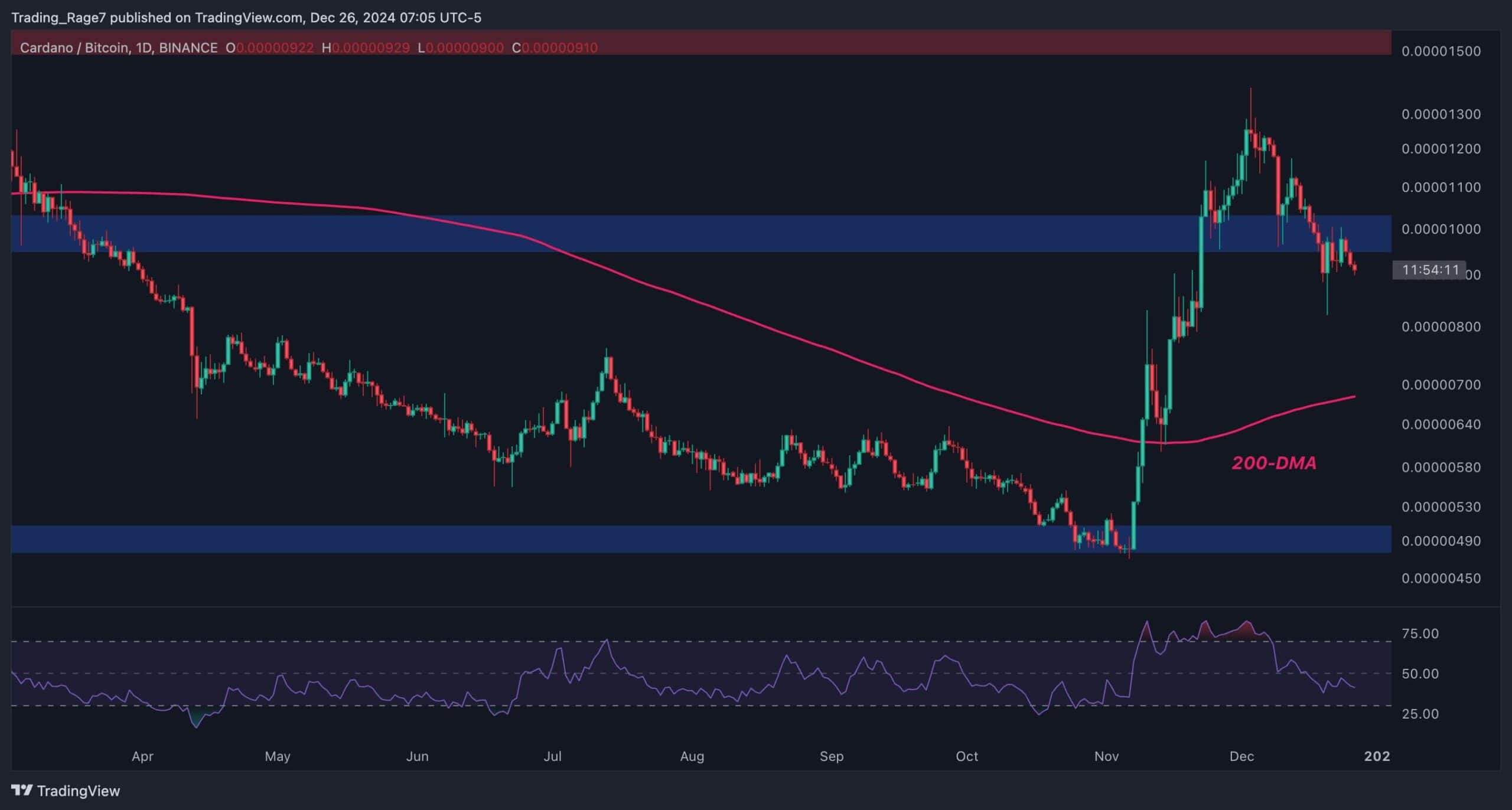Click the 0.00000490 price axis label

point(1441,541)
